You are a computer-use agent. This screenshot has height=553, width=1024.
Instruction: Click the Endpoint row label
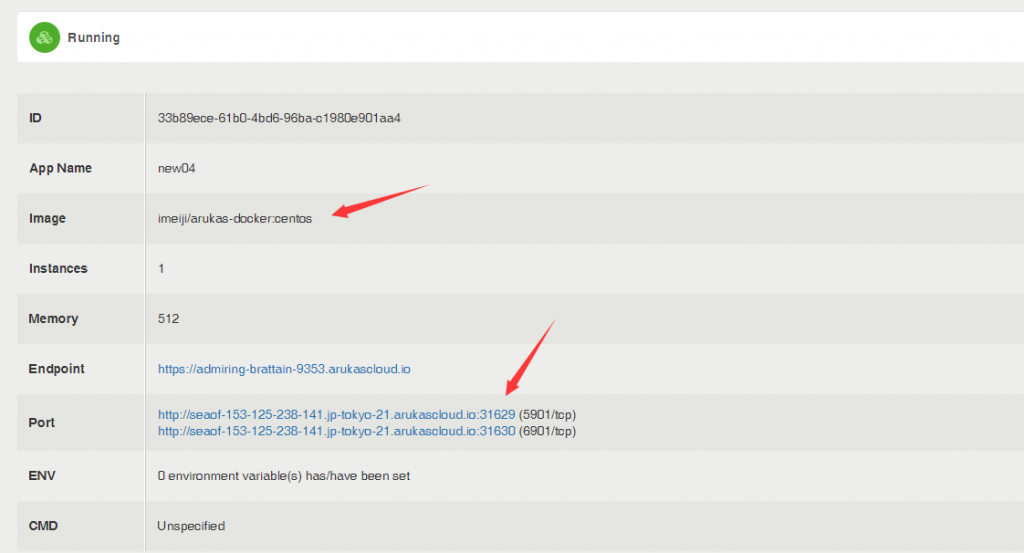57,369
